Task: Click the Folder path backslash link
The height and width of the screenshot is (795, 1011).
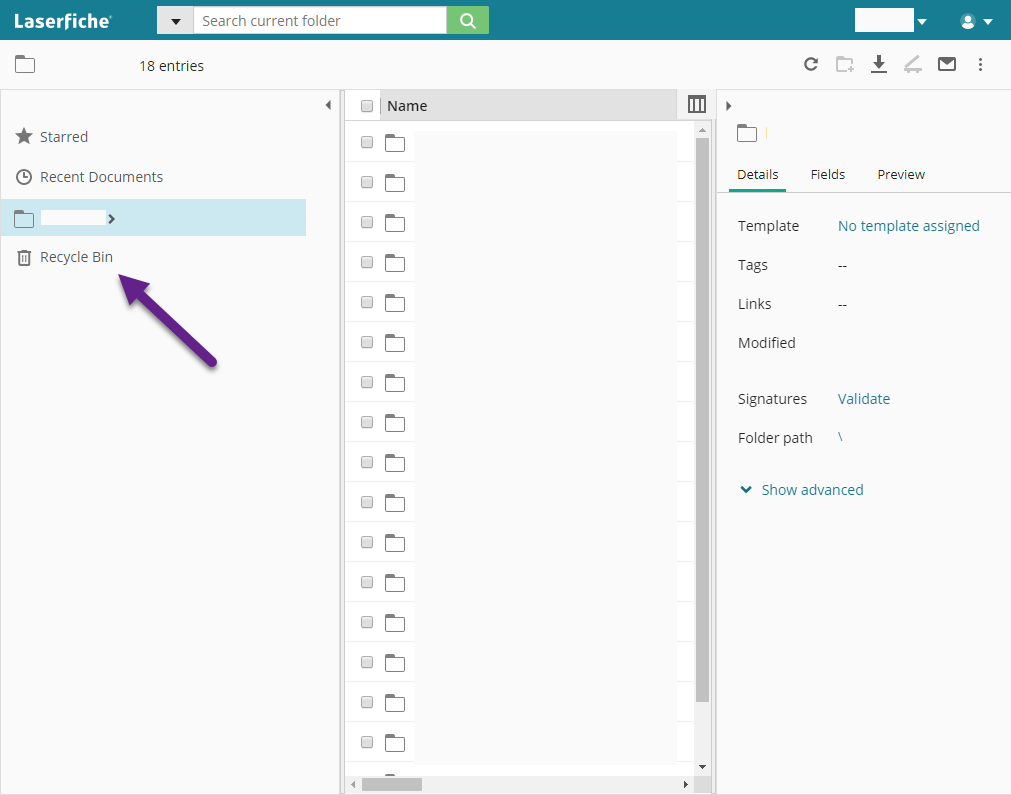Action: 840,437
